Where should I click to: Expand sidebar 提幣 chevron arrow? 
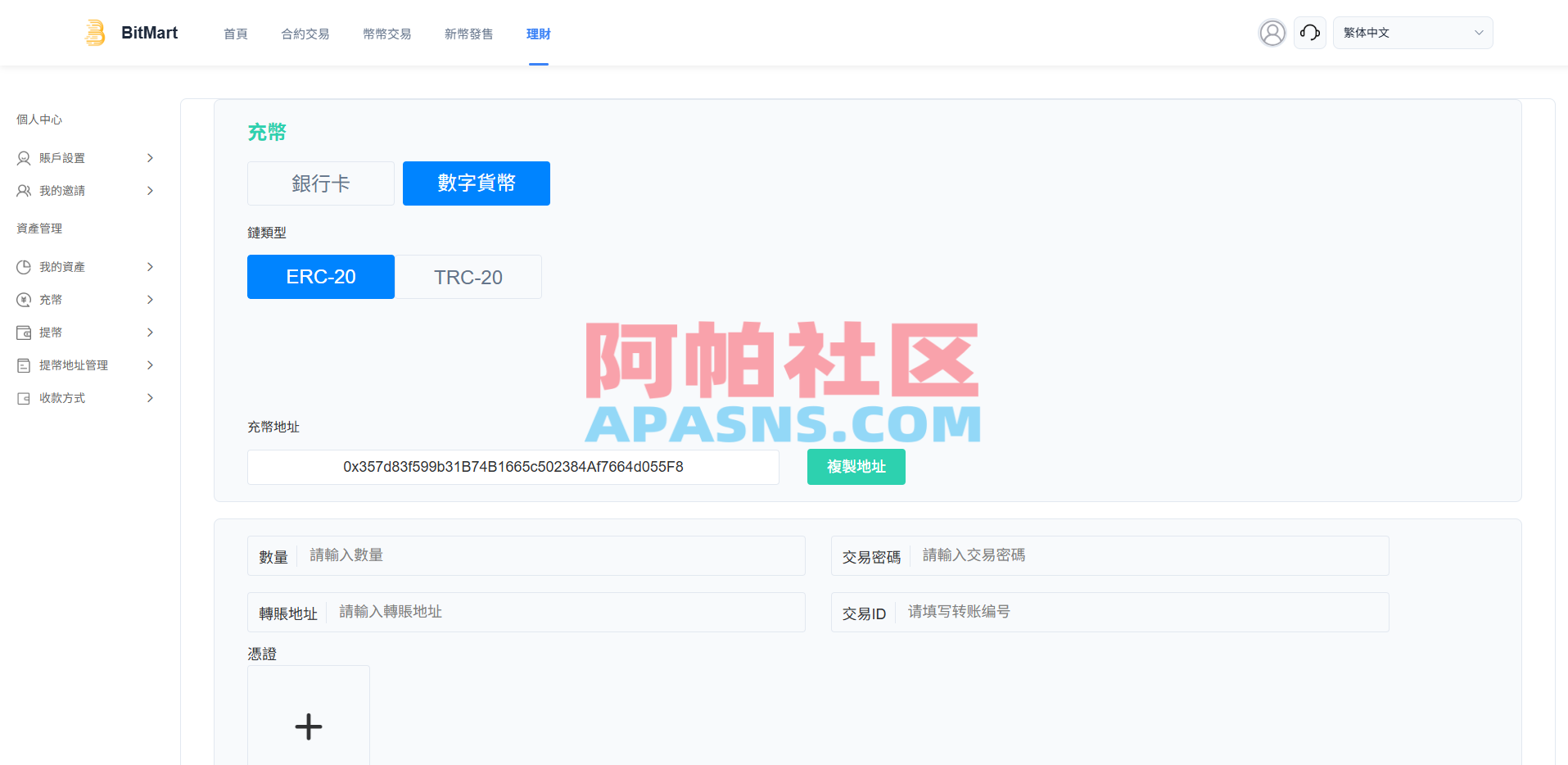(150, 333)
